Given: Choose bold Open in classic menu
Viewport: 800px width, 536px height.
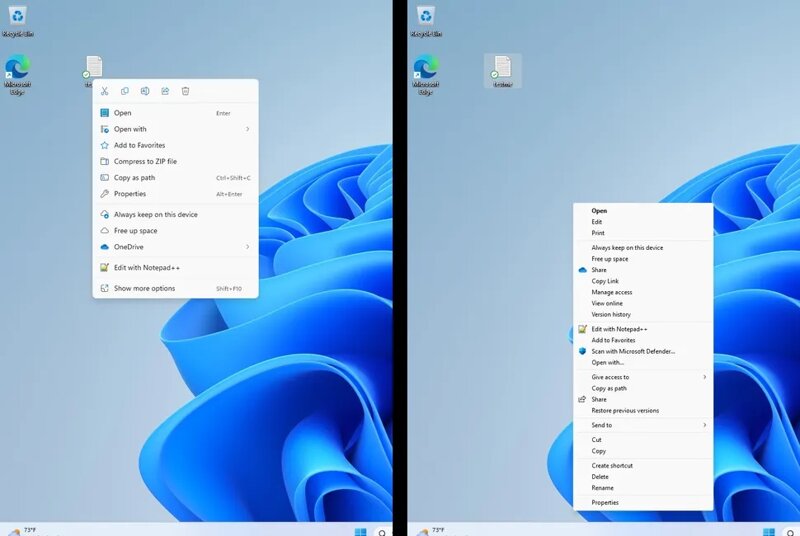Looking at the screenshot, I should pos(643,211).
